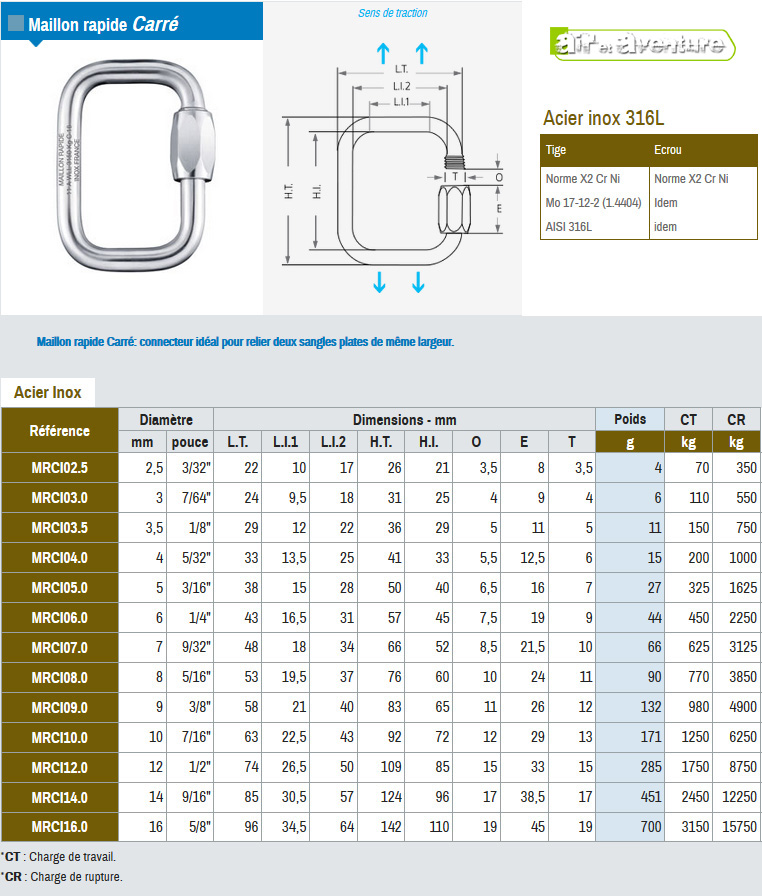The image size is (762, 896).
Task: Select reference MRCI10.0
Action: (x=59, y=737)
